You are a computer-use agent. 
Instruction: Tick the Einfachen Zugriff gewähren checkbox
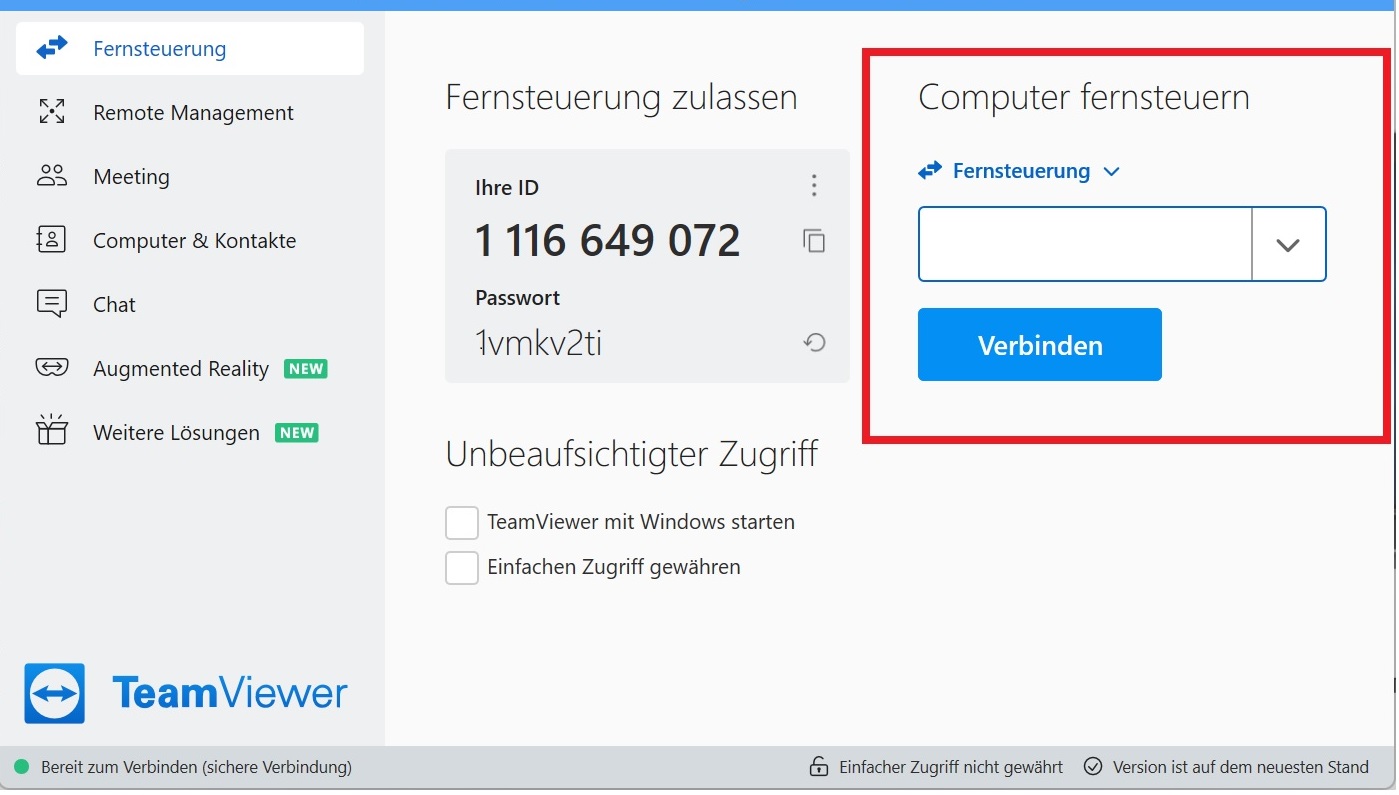pyautogui.click(x=461, y=568)
